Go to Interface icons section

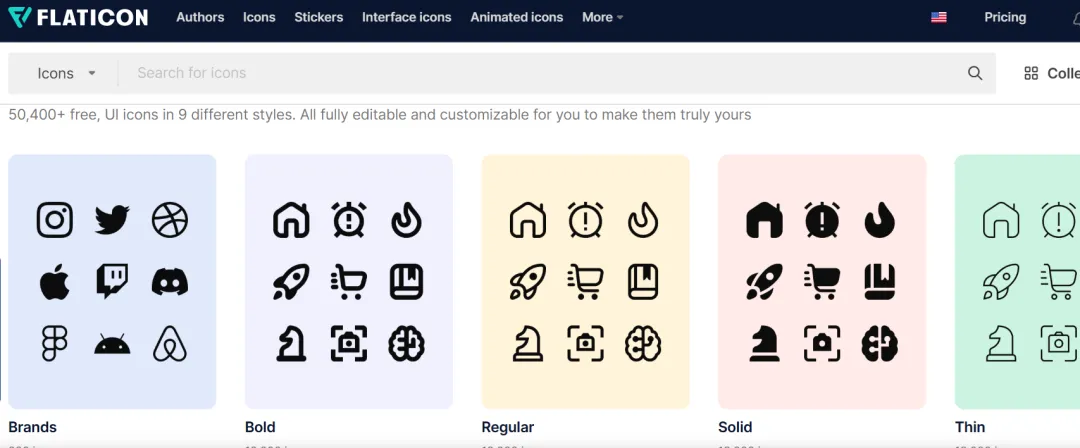[406, 17]
